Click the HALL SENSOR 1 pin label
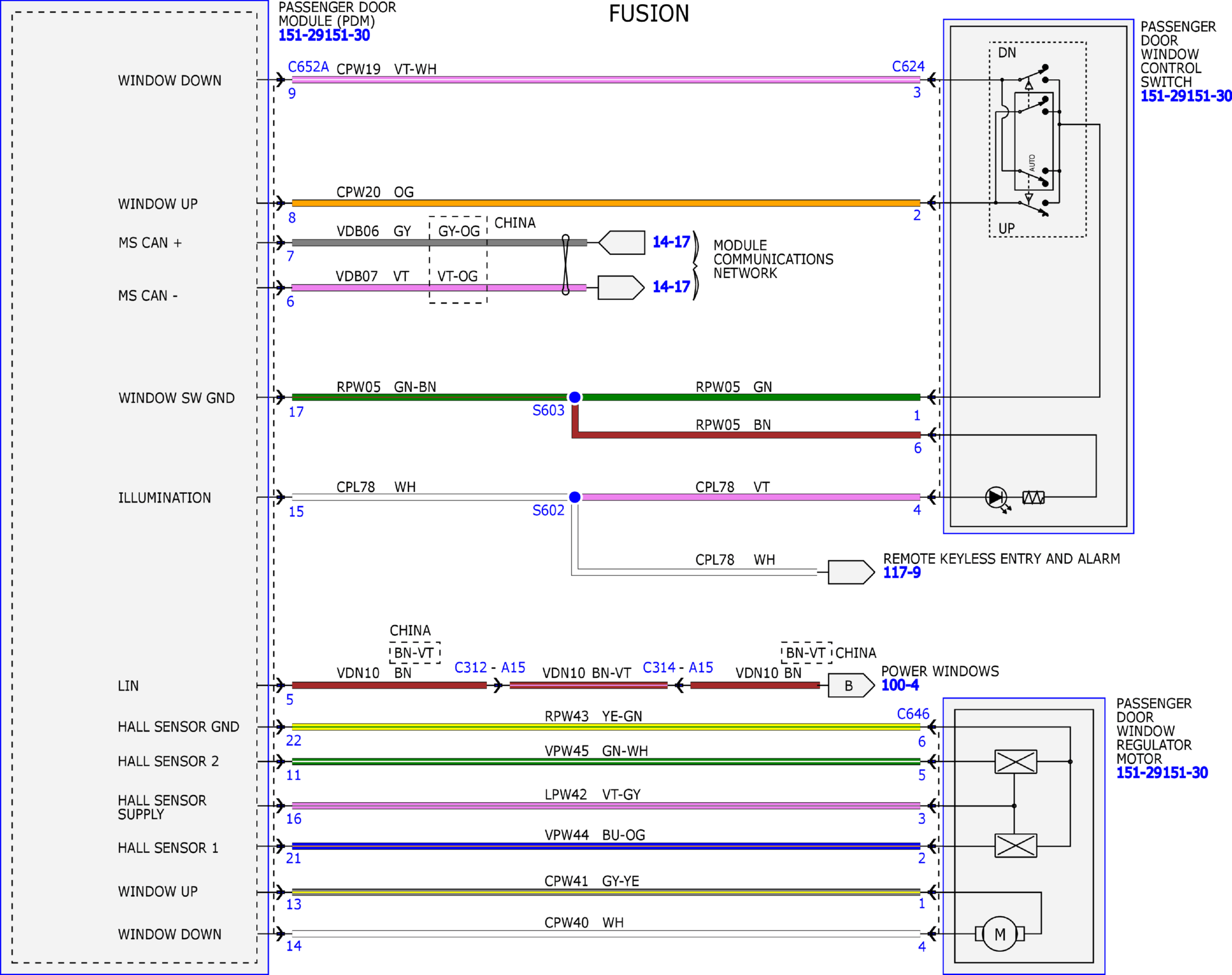 click(x=168, y=848)
